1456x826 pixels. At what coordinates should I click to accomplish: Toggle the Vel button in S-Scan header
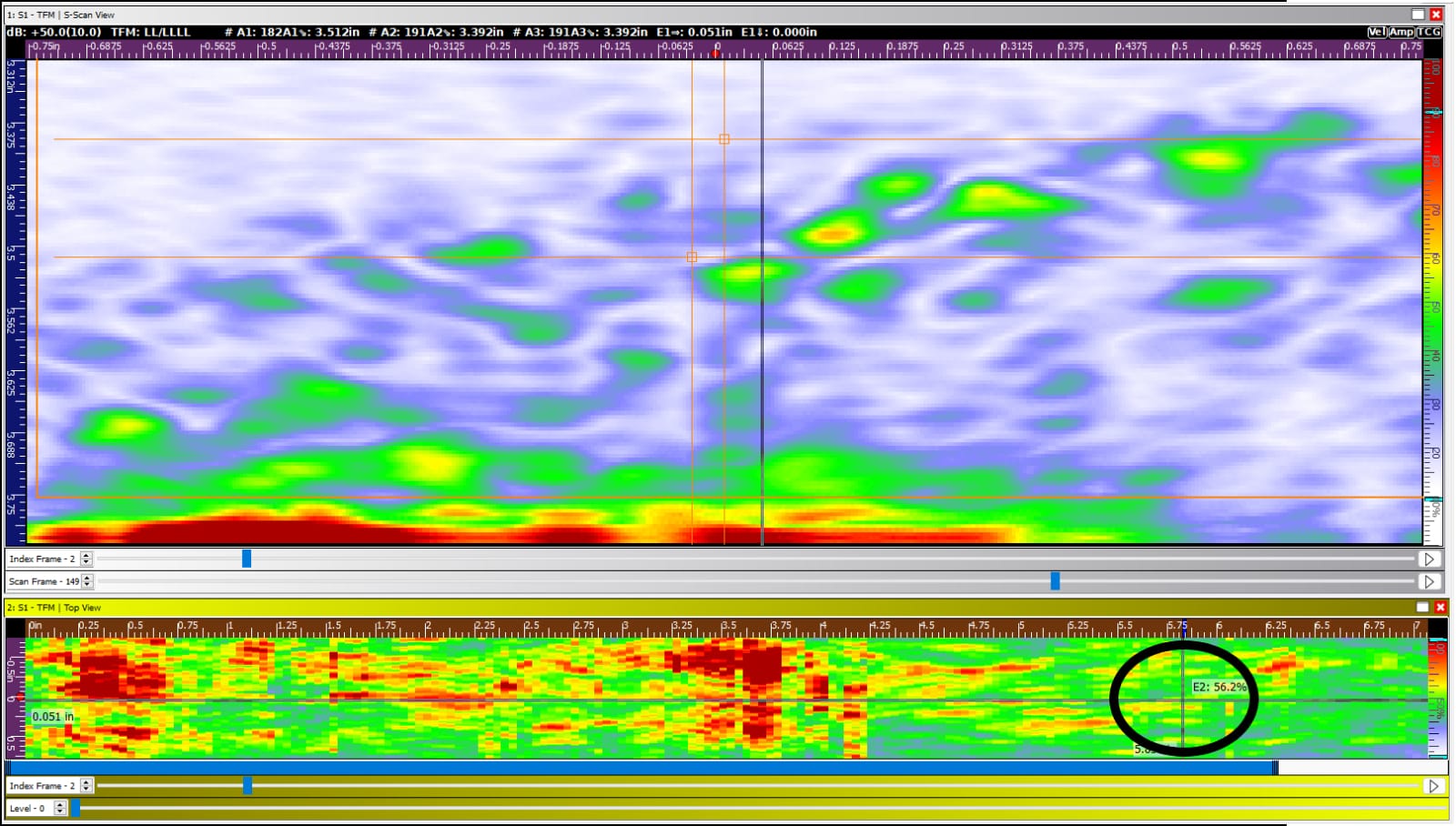[1377, 32]
